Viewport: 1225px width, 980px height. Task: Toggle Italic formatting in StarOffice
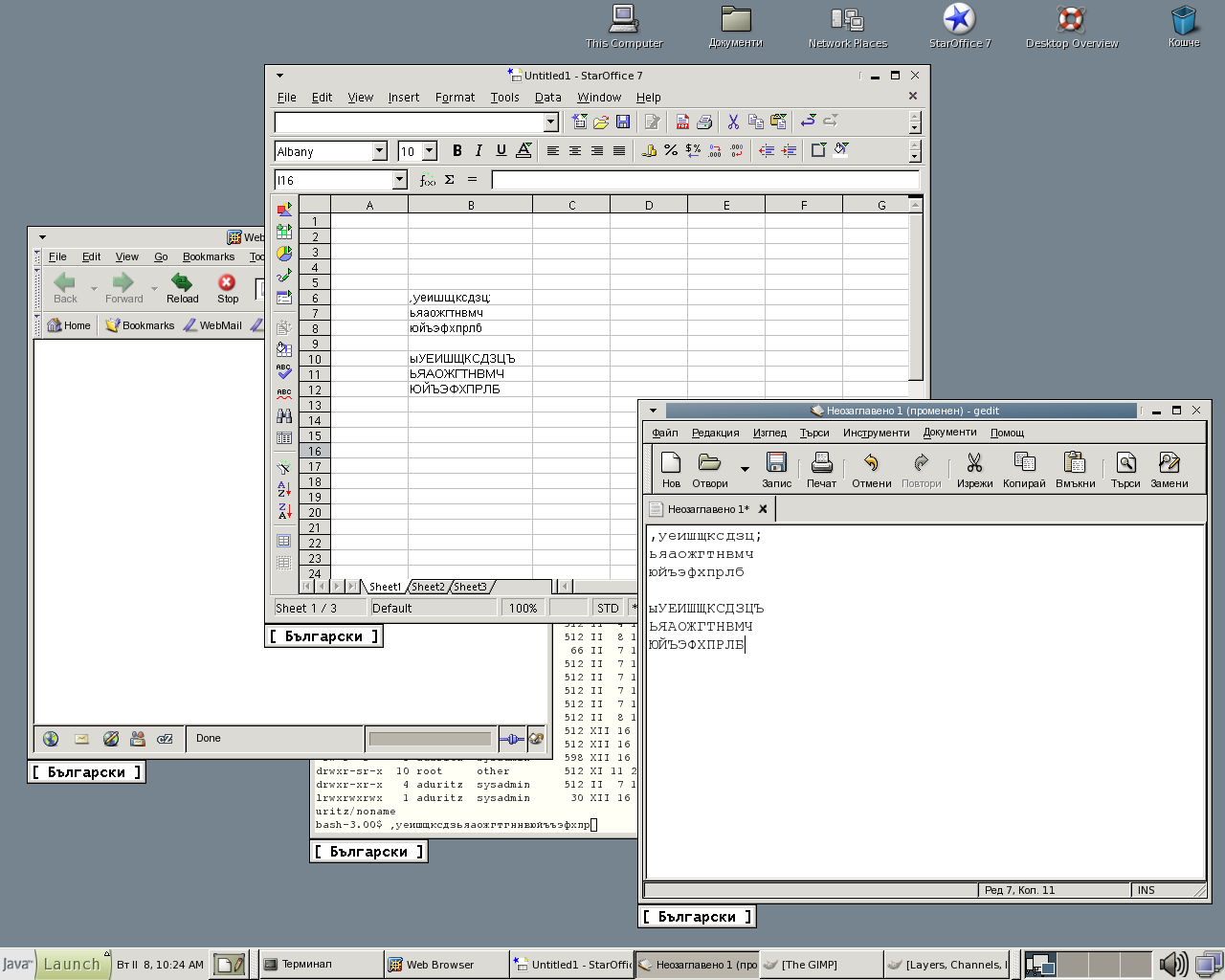tap(479, 150)
